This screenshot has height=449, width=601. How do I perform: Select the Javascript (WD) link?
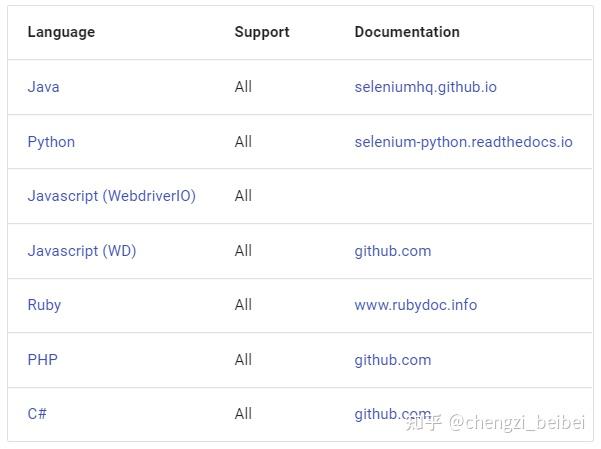coord(81,251)
